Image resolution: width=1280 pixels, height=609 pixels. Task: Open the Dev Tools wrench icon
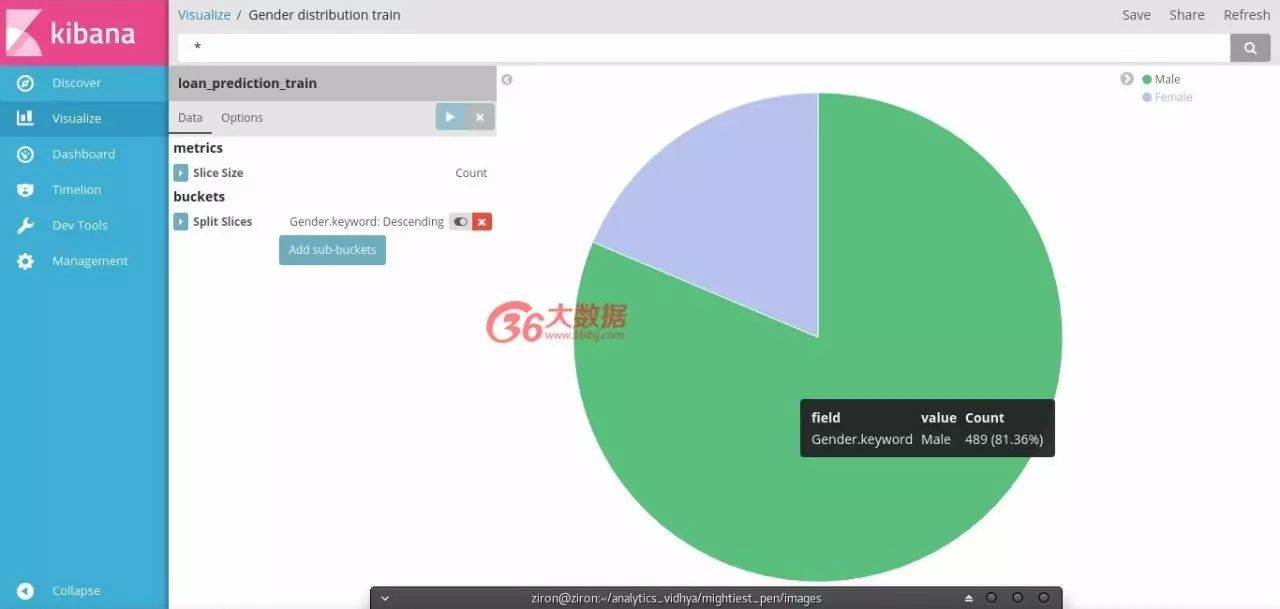coord(25,225)
